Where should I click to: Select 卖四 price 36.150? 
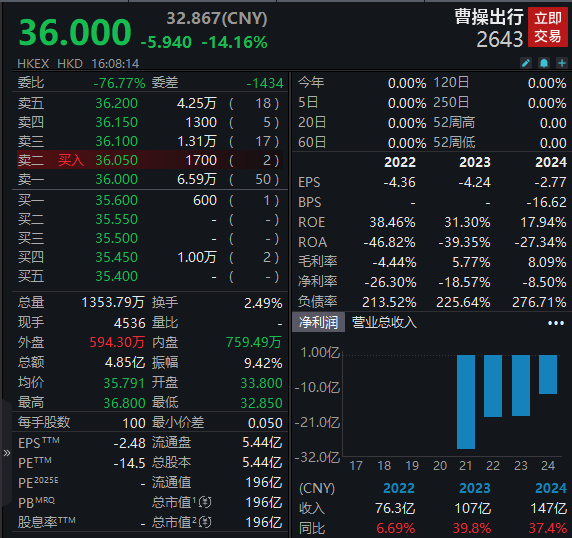coord(116,122)
